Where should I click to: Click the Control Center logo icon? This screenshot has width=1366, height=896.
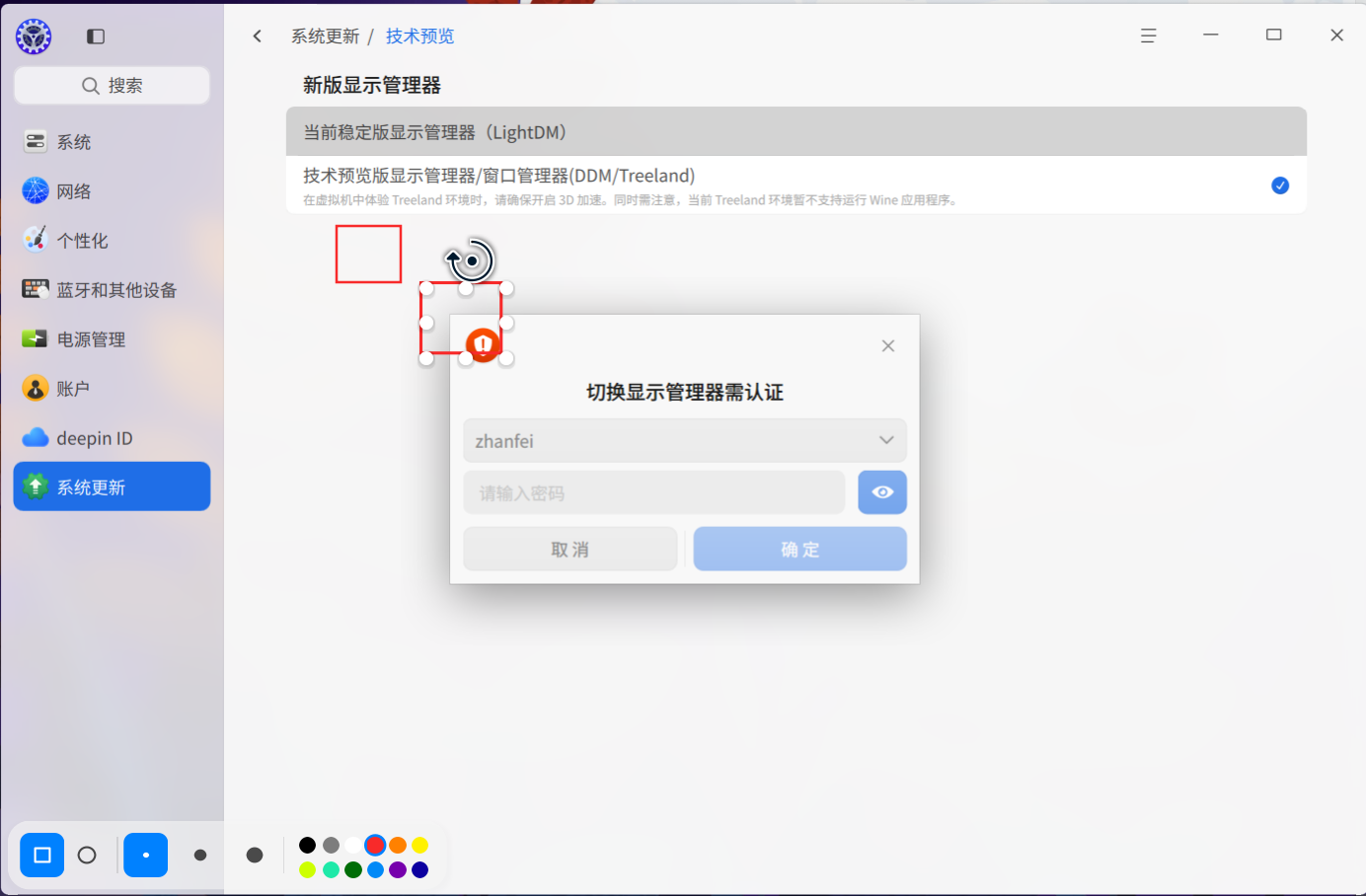pos(34,37)
